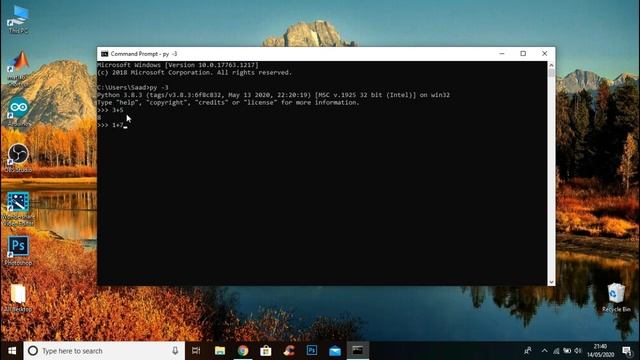This screenshot has width=640, height=360.
Task: Open the Action Center notifications icon
Action: 627,351
